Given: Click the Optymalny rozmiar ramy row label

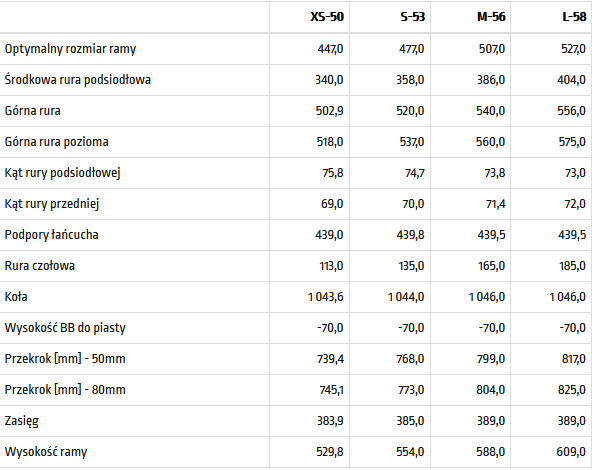Looking at the screenshot, I should click(70, 49).
